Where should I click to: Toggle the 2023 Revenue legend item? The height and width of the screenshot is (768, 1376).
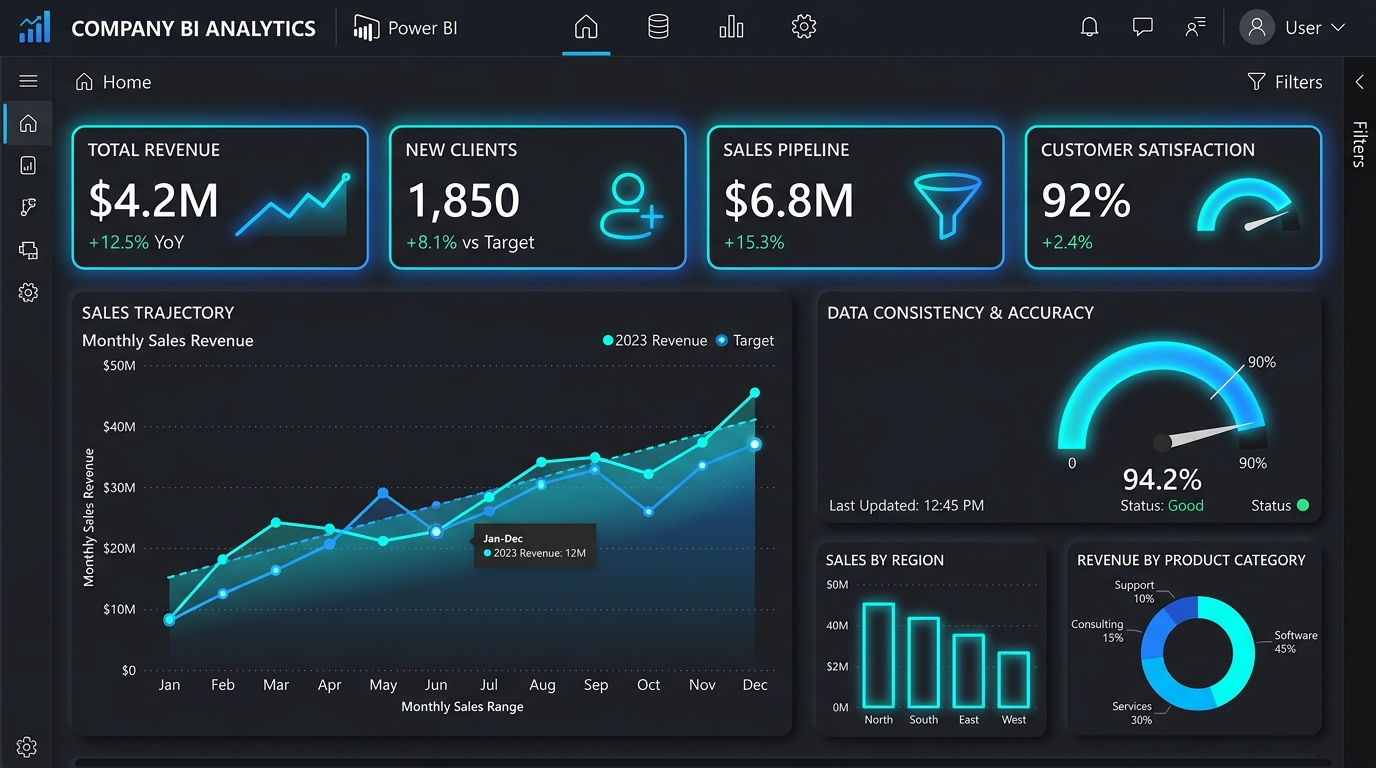655,340
